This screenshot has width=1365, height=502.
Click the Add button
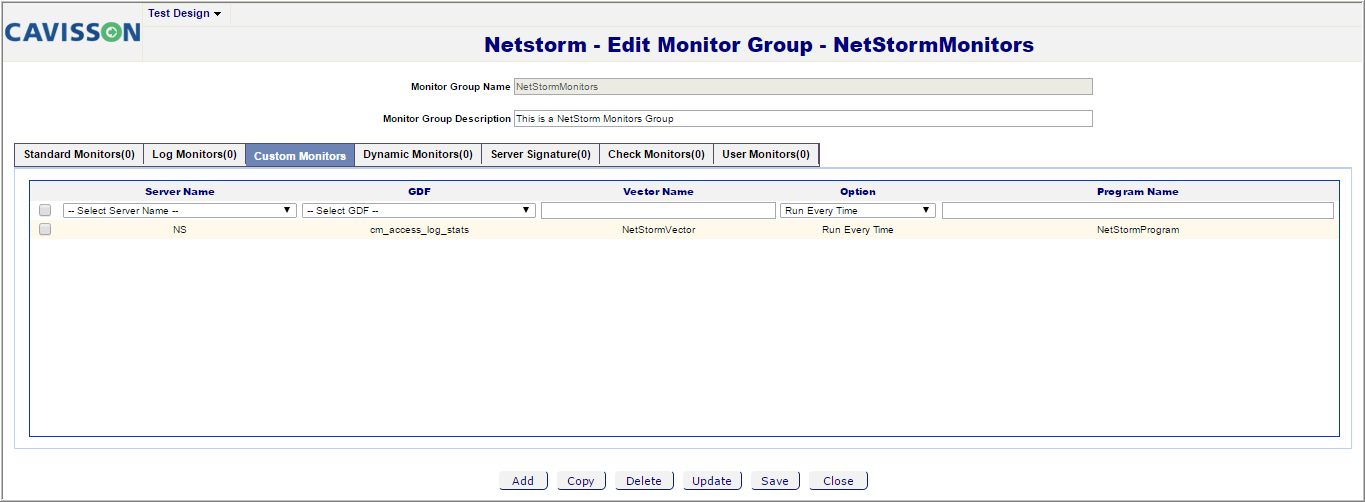(x=523, y=481)
